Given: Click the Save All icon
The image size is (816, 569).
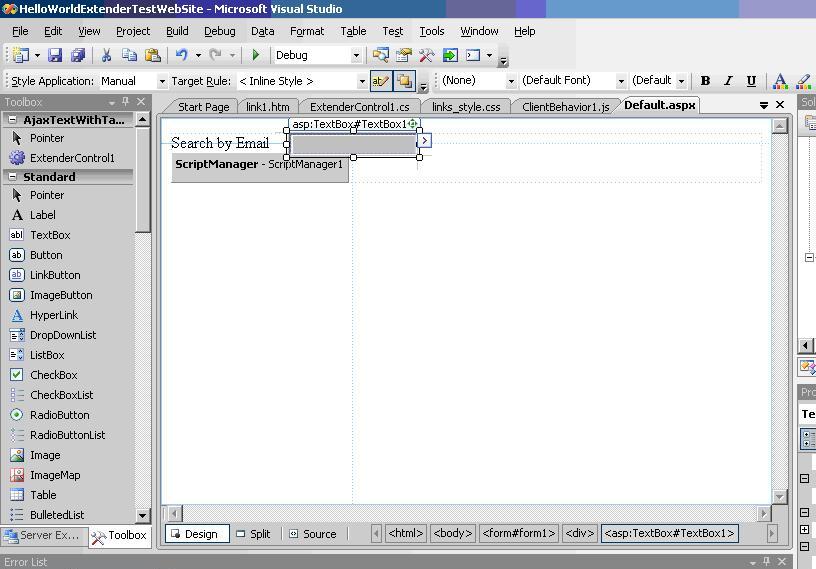Looking at the screenshot, I should point(78,55).
